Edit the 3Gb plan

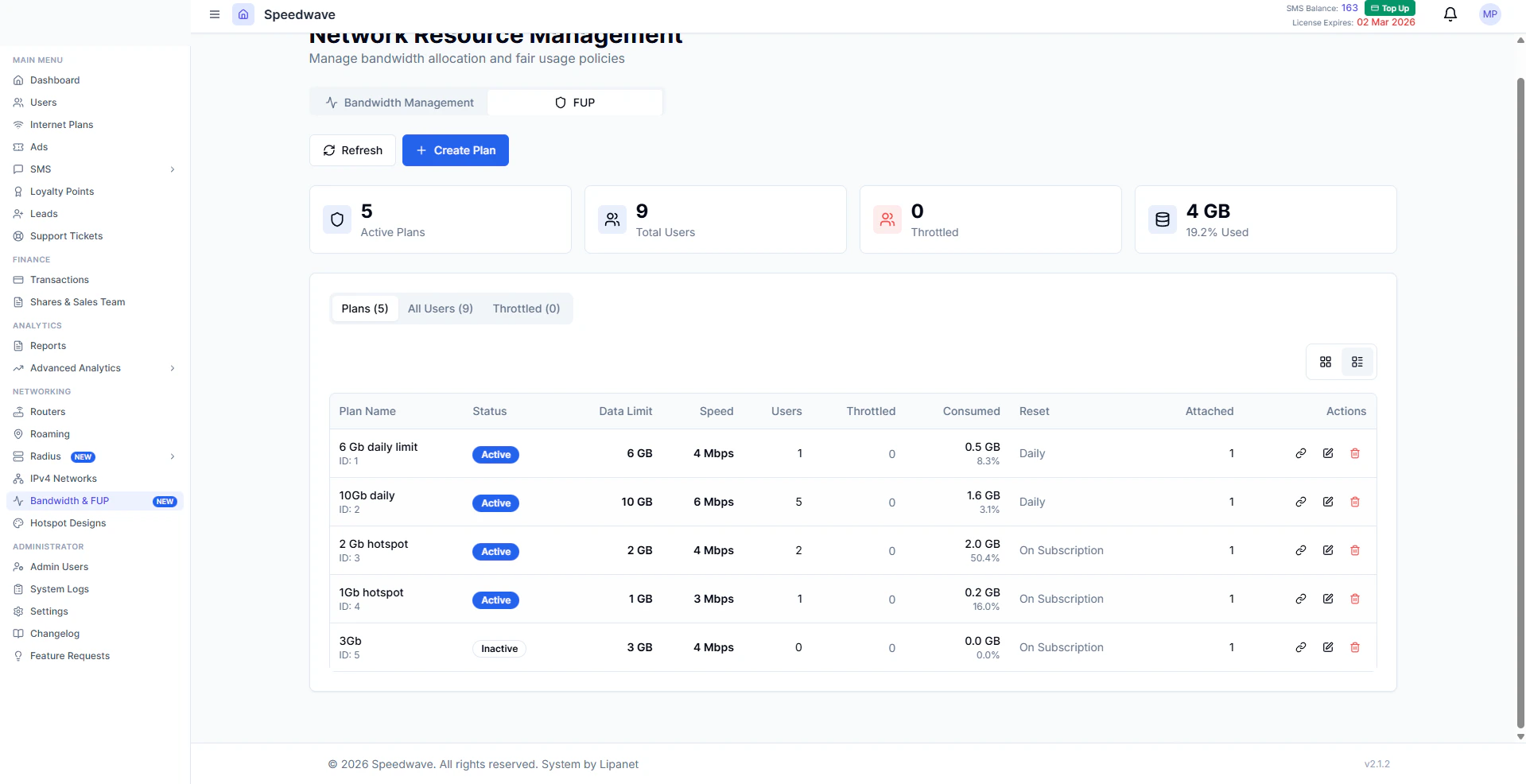pos(1328,647)
